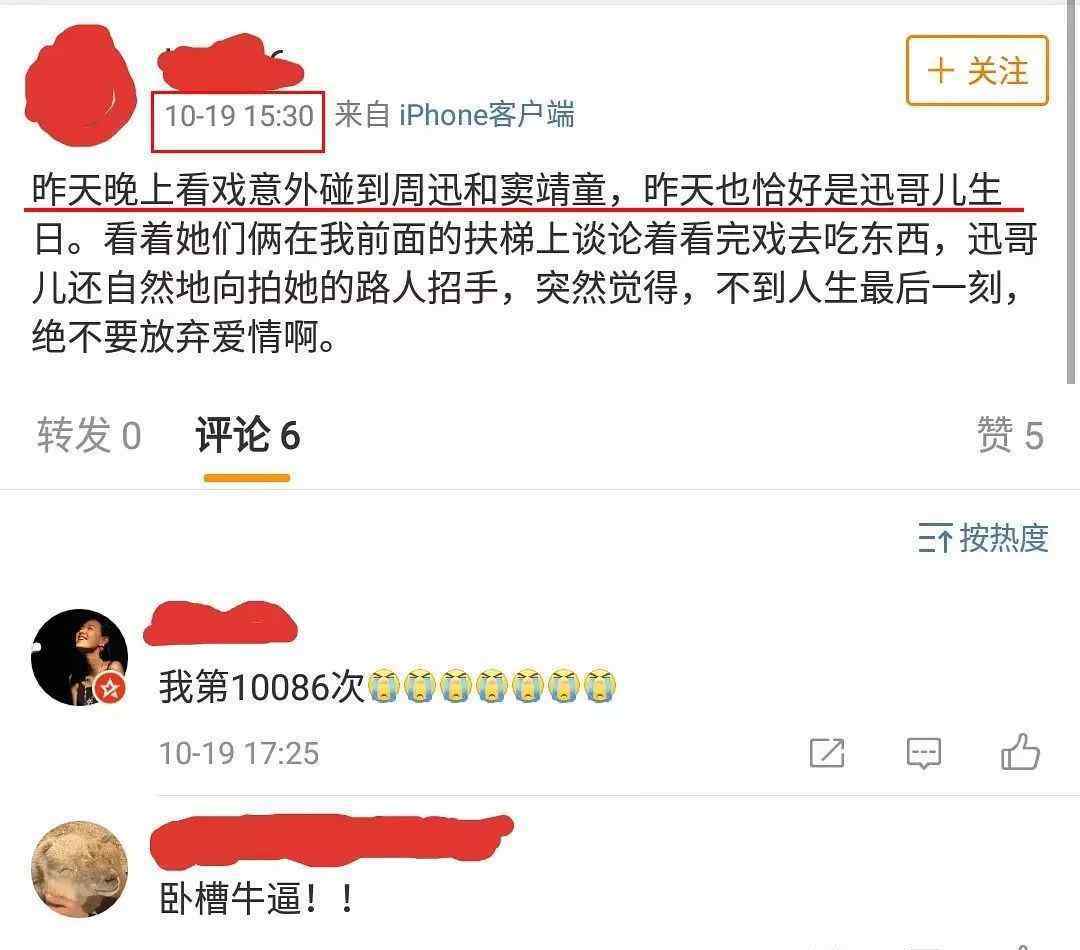Like the first comment with thumbs-up icon
1080x950 pixels.
pos(1020,751)
